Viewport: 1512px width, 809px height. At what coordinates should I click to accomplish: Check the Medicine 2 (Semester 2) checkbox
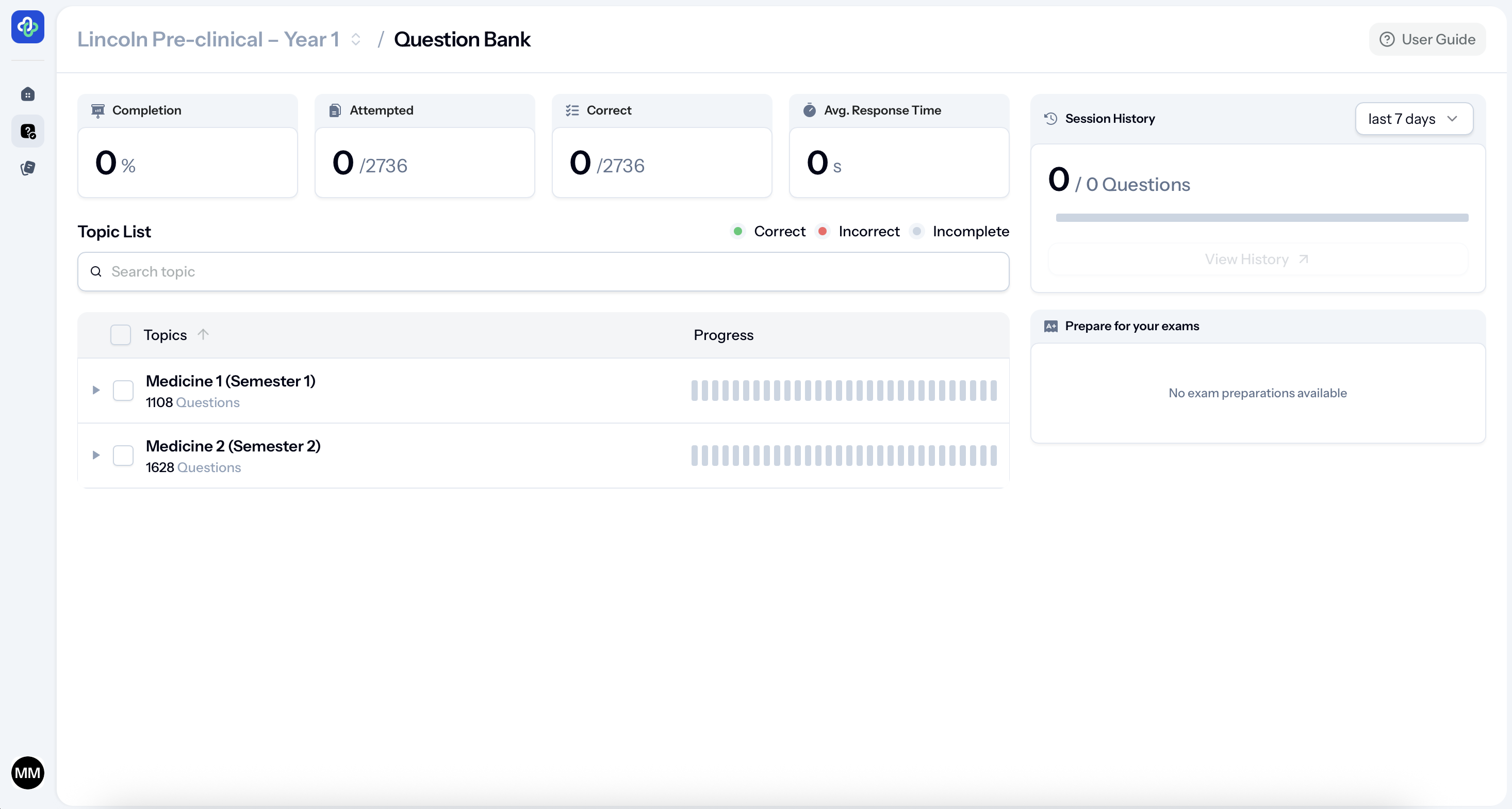pyautogui.click(x=123, y=456)
